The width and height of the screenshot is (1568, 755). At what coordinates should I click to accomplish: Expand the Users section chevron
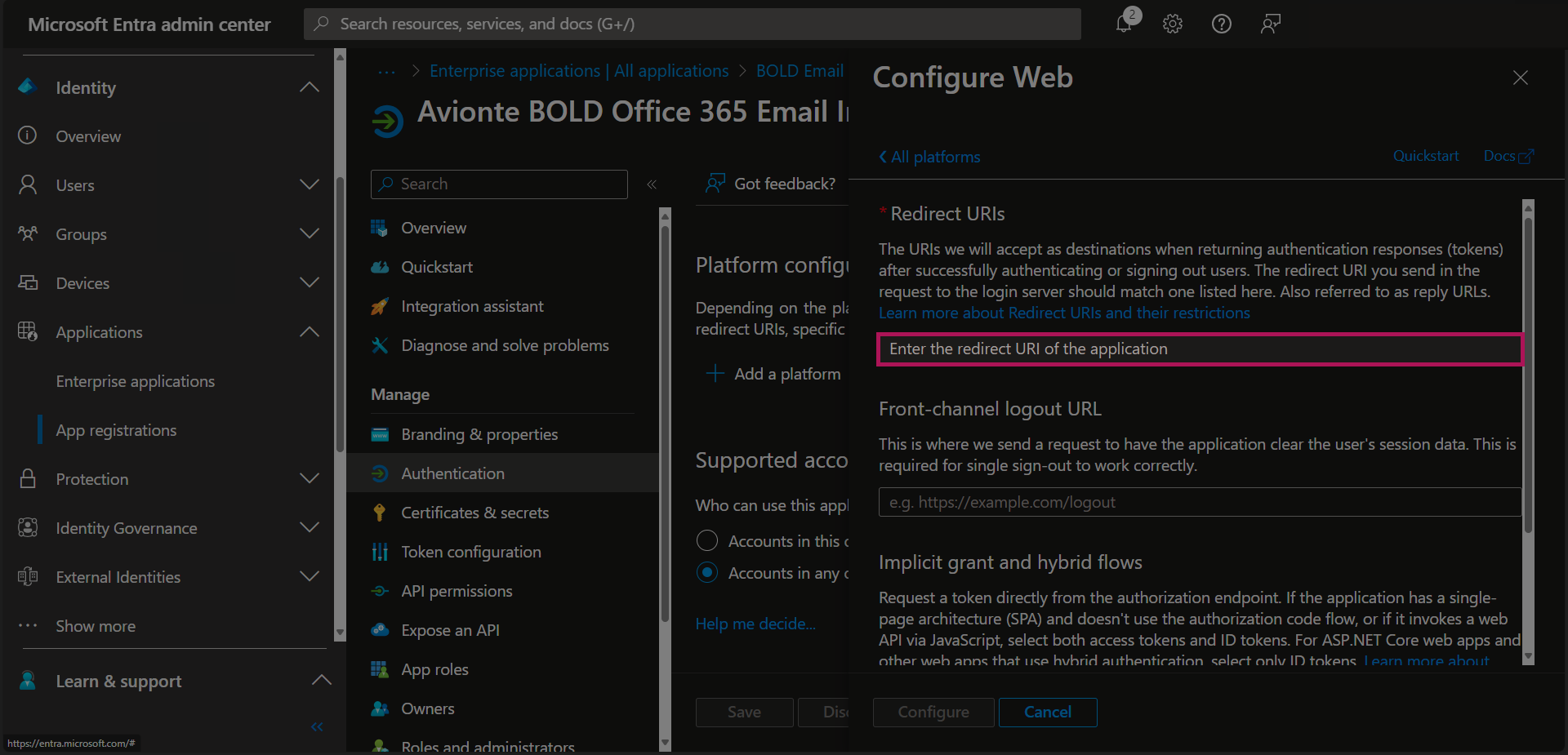coord(310,185)
